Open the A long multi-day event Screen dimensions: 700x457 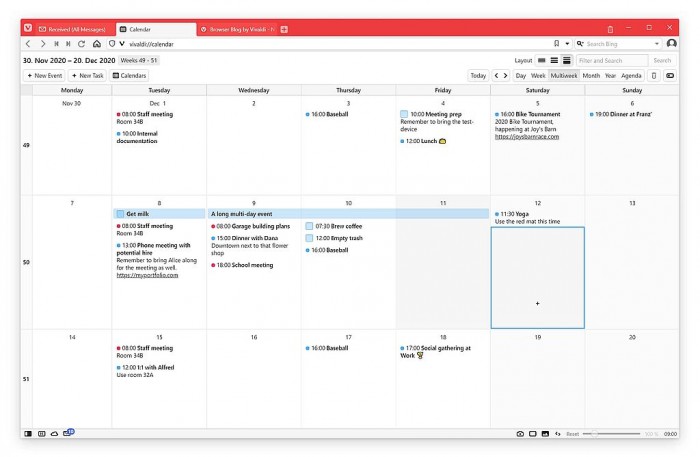coord(348,214)
